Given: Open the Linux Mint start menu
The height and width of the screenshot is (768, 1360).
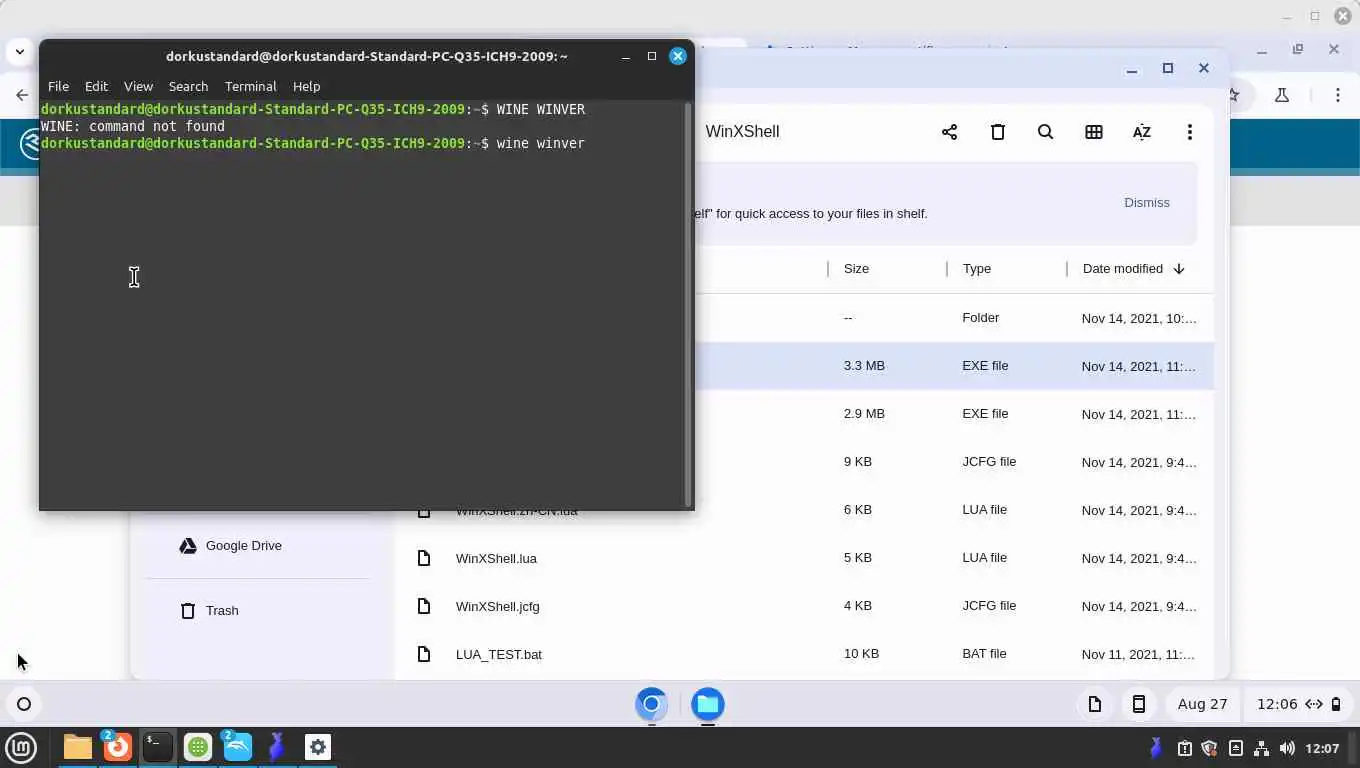Looking at the screenshot, I should (21, 747).
